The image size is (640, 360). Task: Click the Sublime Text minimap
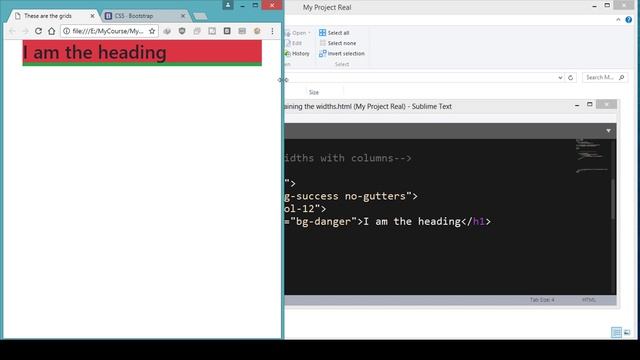(x=592, y=156)
